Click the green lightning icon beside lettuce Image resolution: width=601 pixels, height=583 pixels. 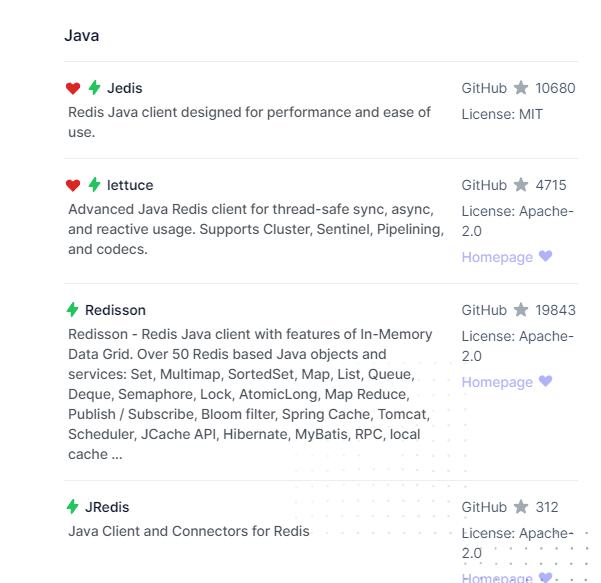pos(95,185)
